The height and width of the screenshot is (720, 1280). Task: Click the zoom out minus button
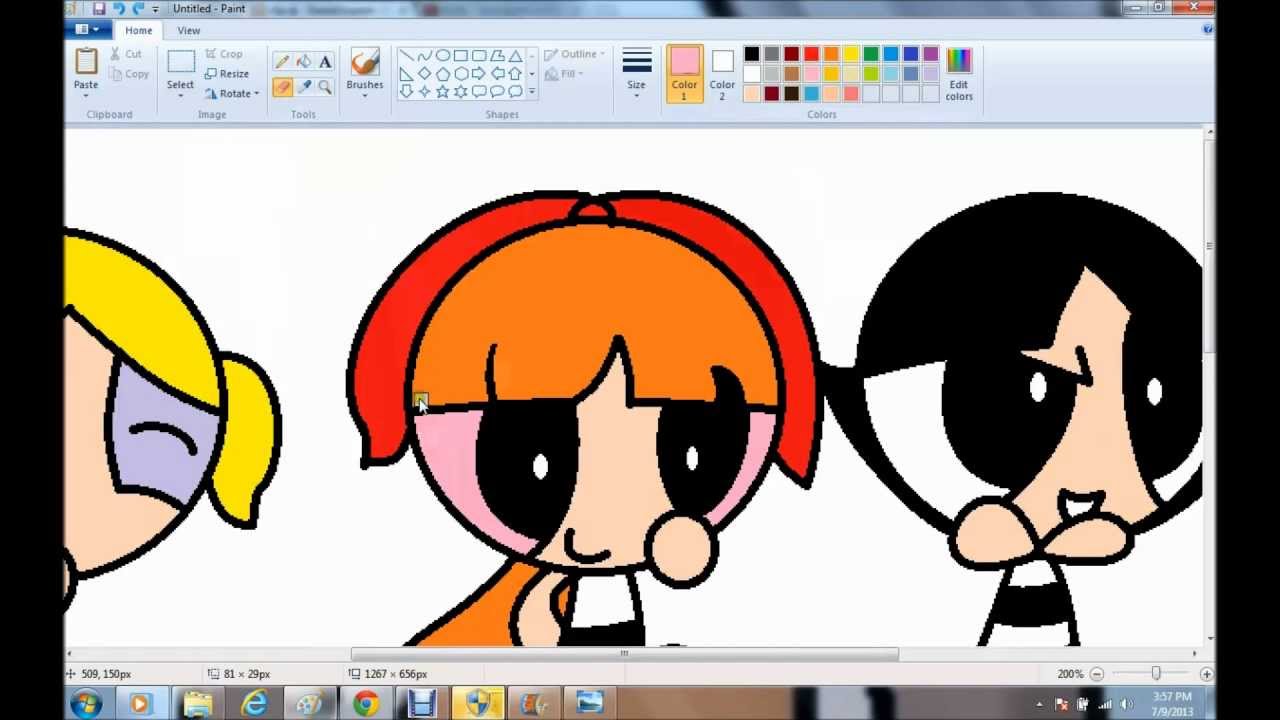pos(1097,674)
